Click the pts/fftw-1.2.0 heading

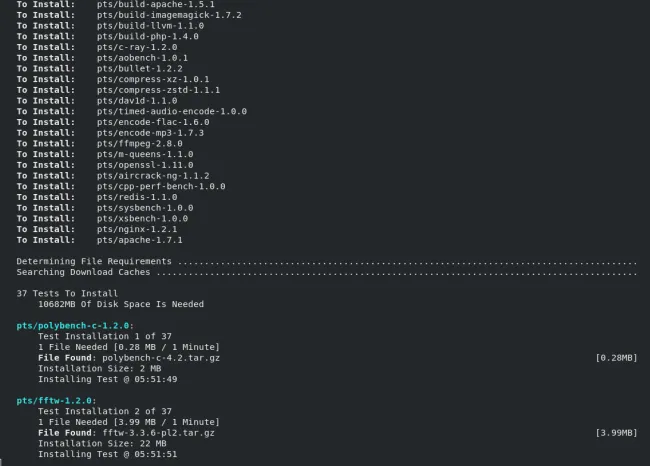click(56, 401)
